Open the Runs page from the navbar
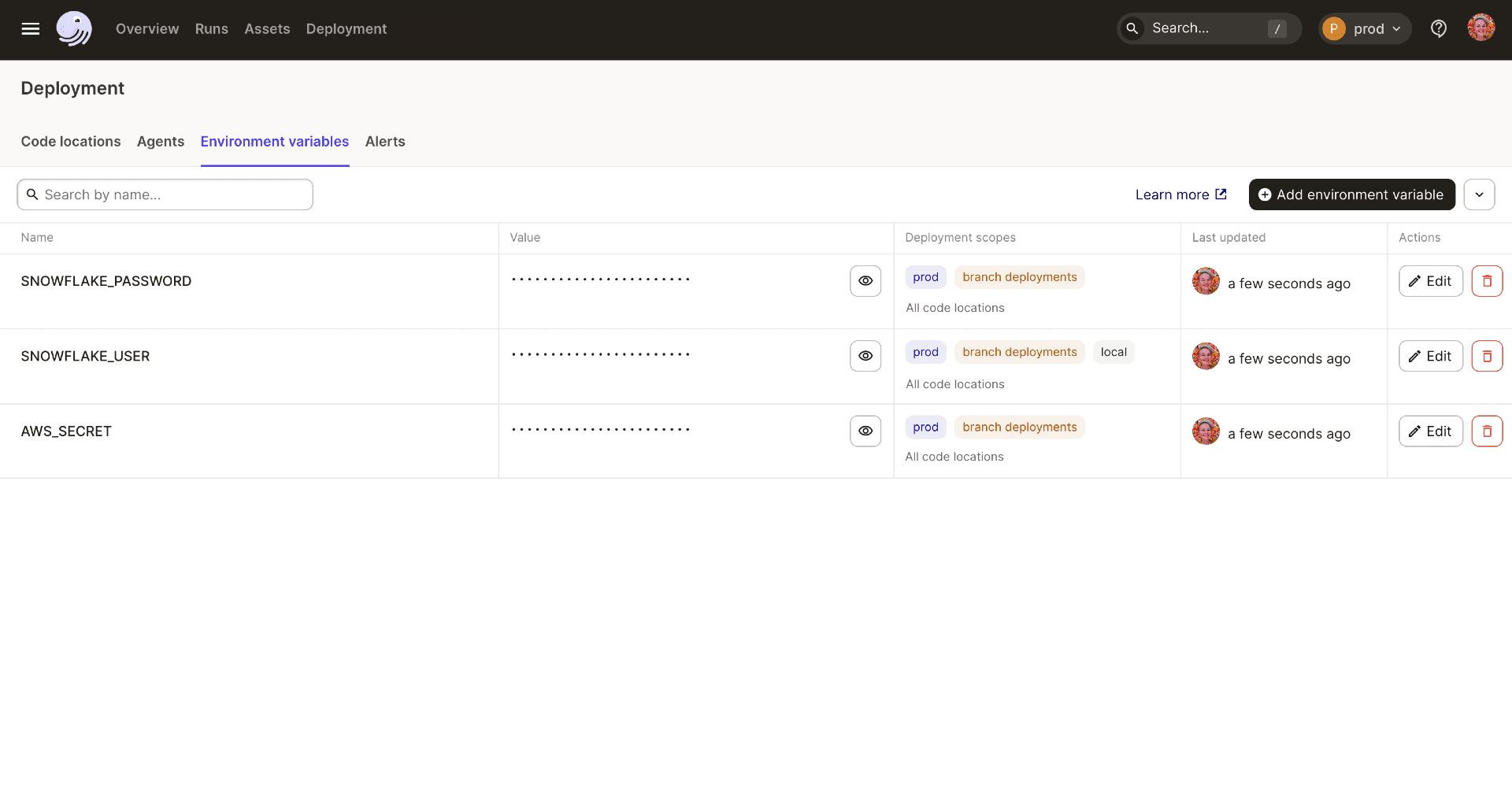Image resolution: width=1512 pixels, height=800 pixels. tap(211, 28)
